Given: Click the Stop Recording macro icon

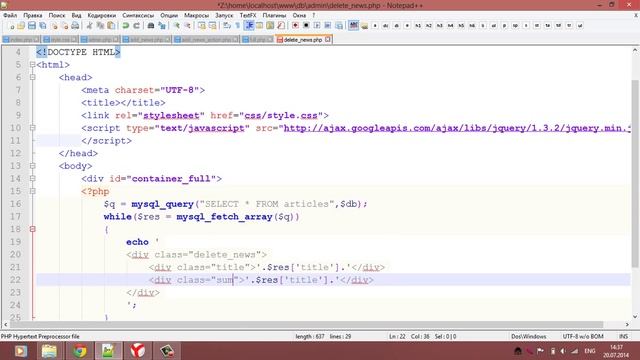Looking at the screenshot, I should coord(306,26).
